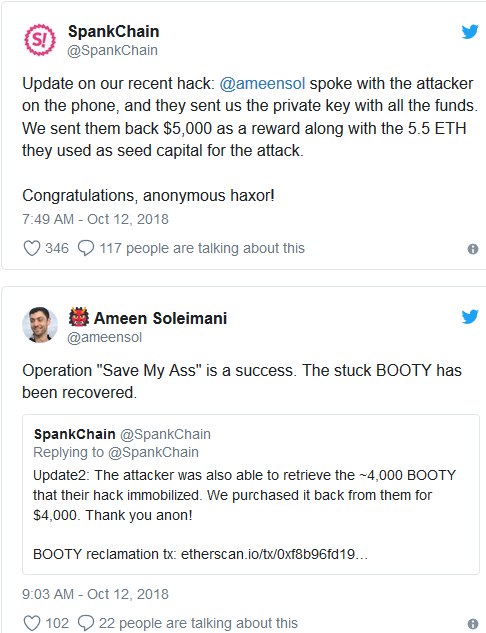Open replies via speech bubble on Ameen's tweet
The image size is (486, 633).
[86, 623]
